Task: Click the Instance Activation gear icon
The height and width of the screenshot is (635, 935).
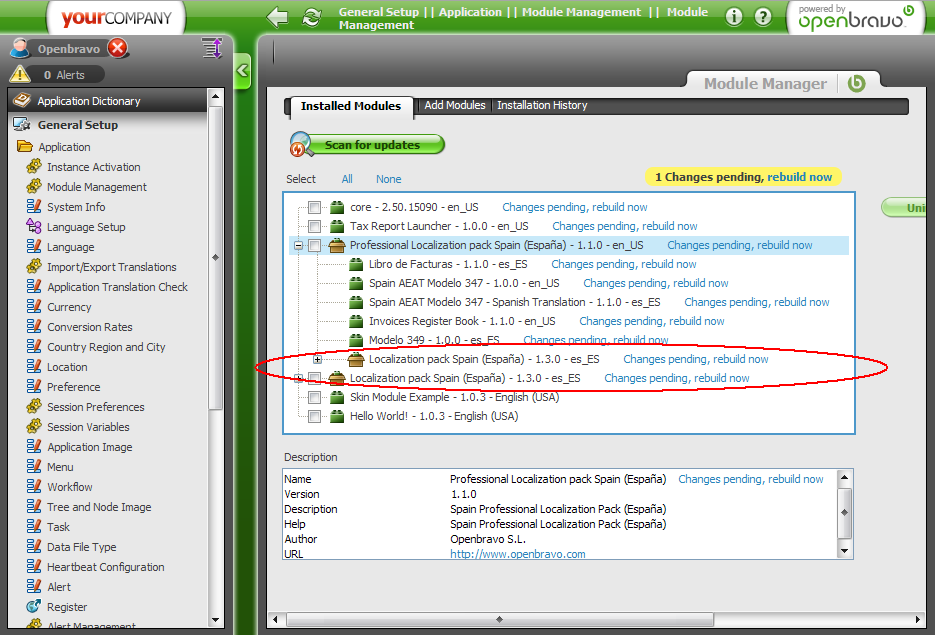Action: coord(34,166)
